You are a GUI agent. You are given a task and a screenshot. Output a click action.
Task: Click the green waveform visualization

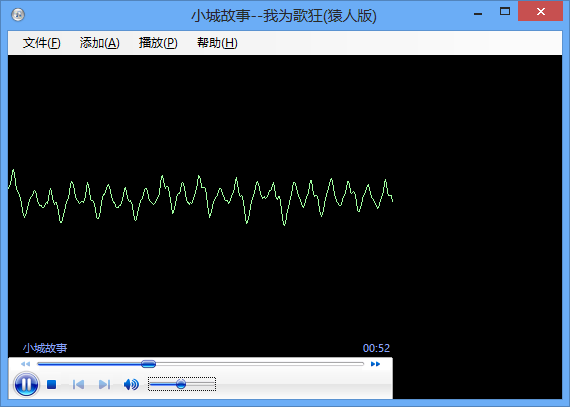pos(200,197)
